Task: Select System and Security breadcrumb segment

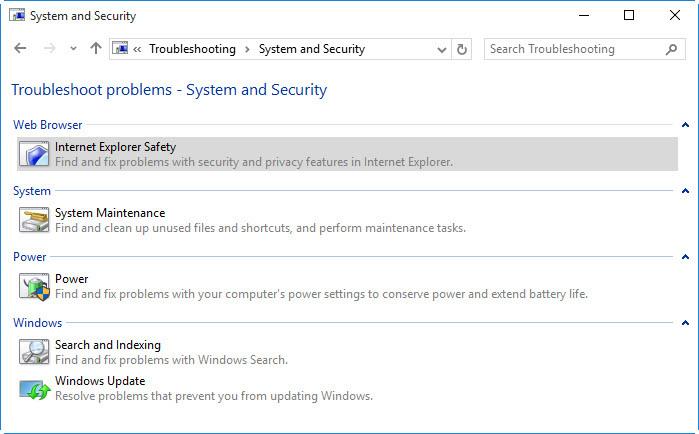Action: tap(311, 49)
